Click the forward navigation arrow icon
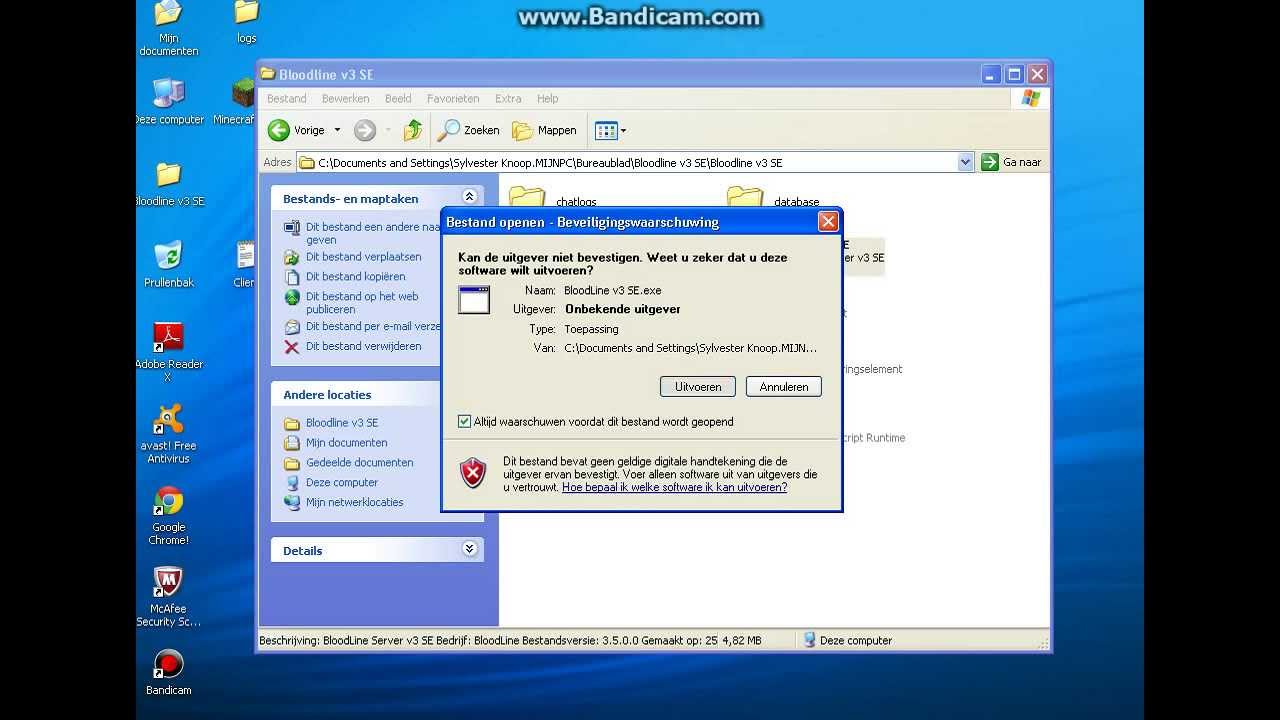 pyautogui.click(x=365, y=130)
